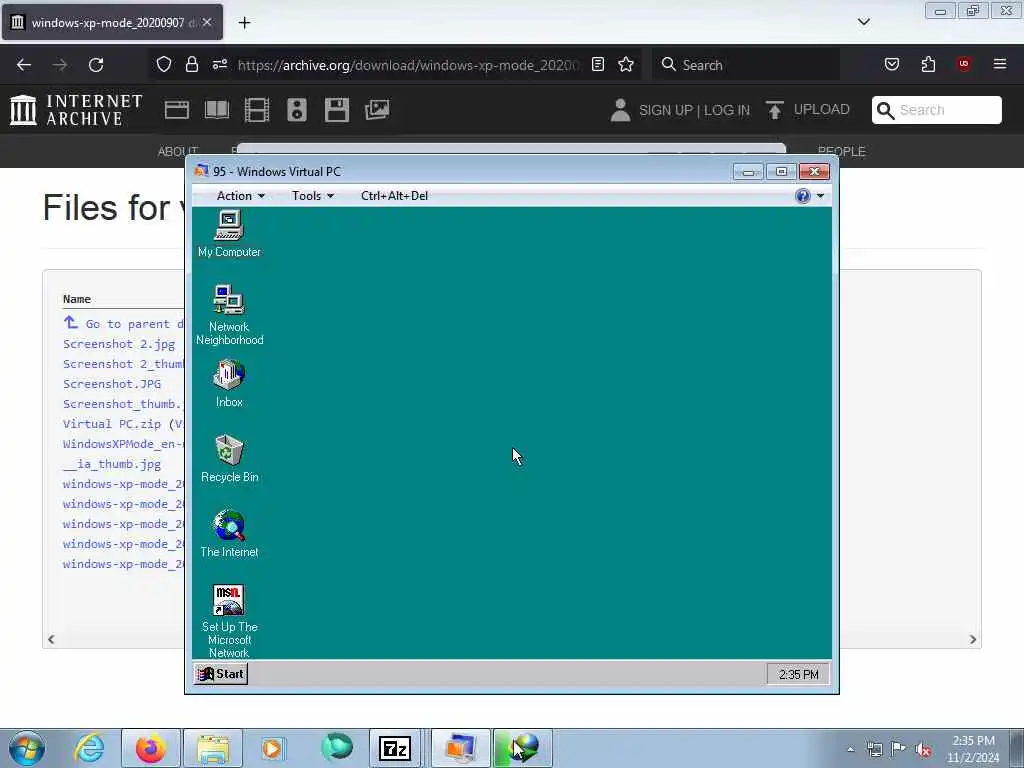Toggle reader view in Firefox
Viewport: 1024px width, 768px height.
598,64
